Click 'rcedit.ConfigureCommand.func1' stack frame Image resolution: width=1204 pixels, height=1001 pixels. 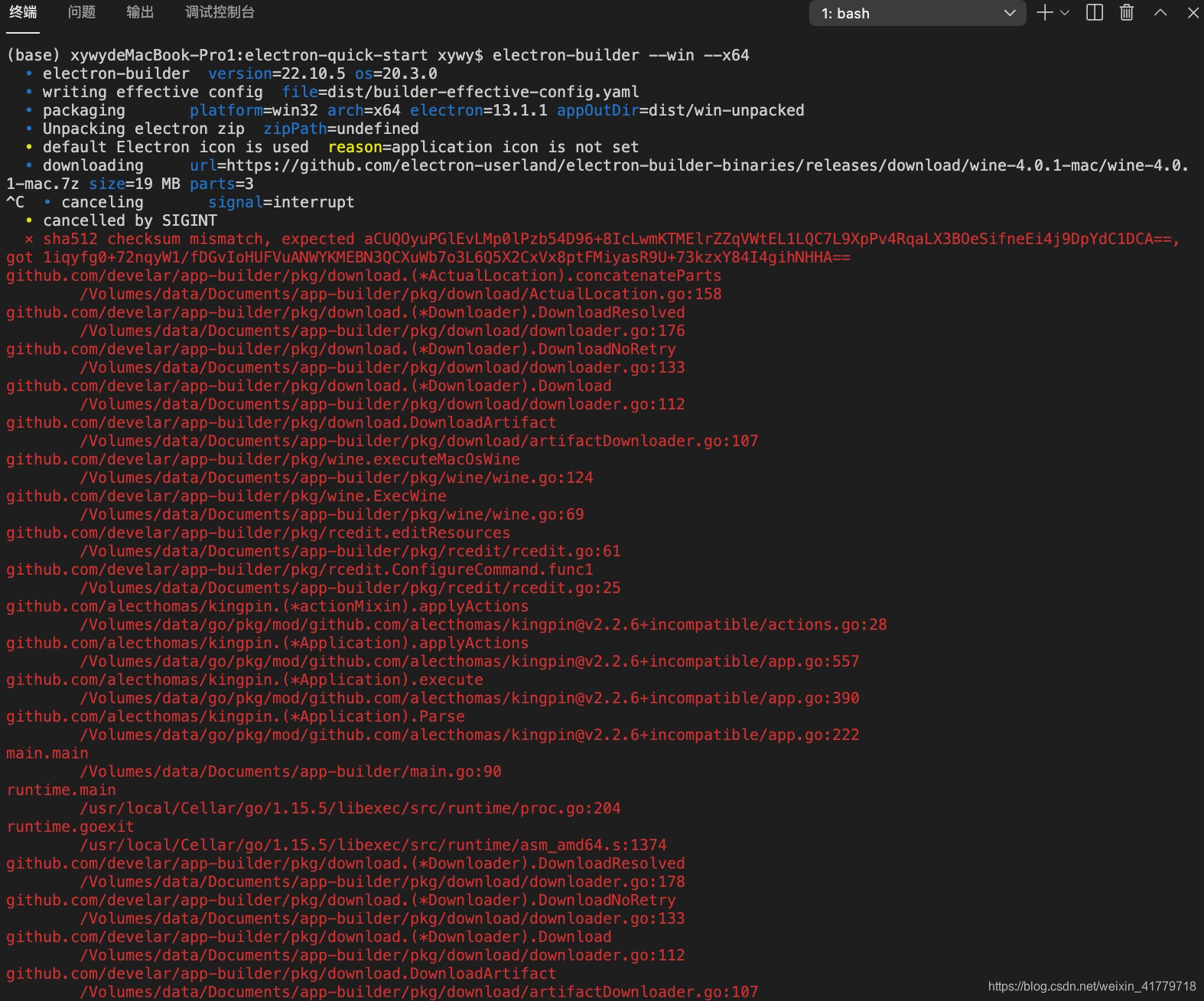pyautogui.click(x=300, y=569)
